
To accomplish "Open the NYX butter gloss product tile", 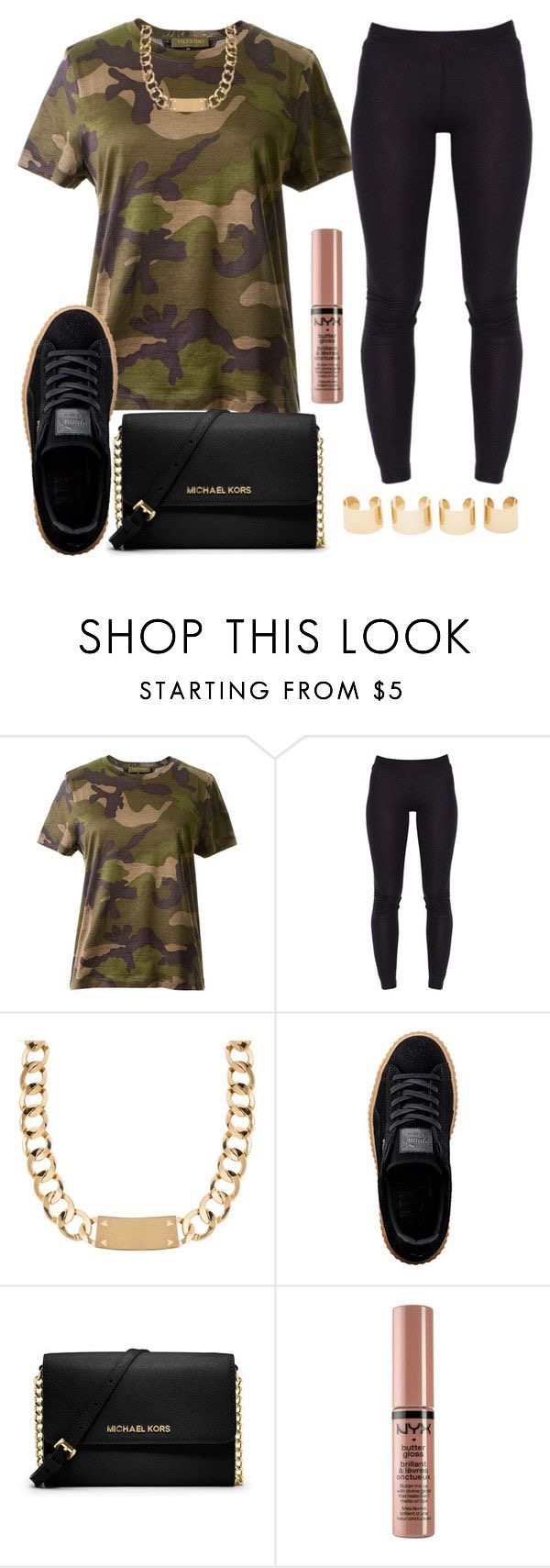I will (413, 1427).
